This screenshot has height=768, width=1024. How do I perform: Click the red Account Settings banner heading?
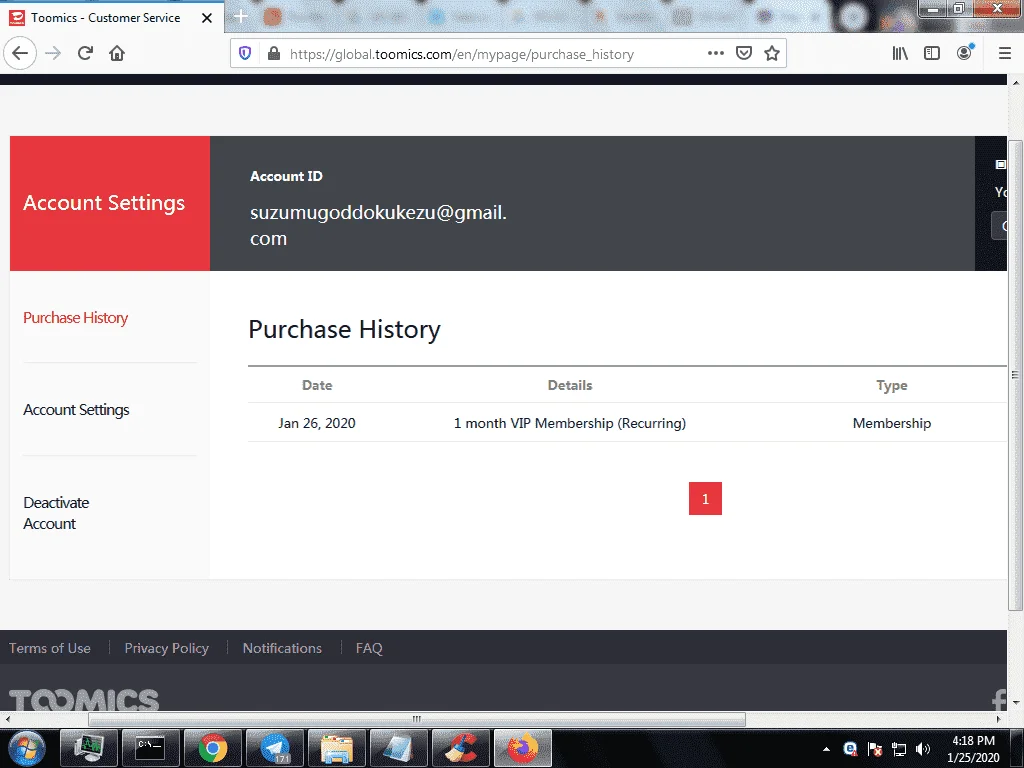point(104,203)
